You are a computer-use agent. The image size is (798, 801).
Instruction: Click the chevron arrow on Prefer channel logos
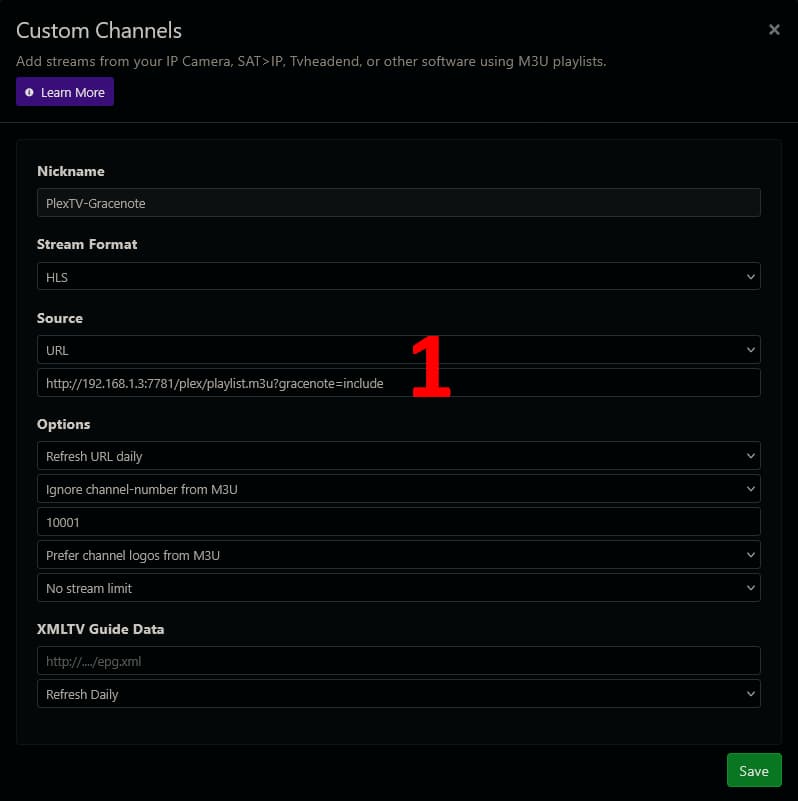[751, 555]
